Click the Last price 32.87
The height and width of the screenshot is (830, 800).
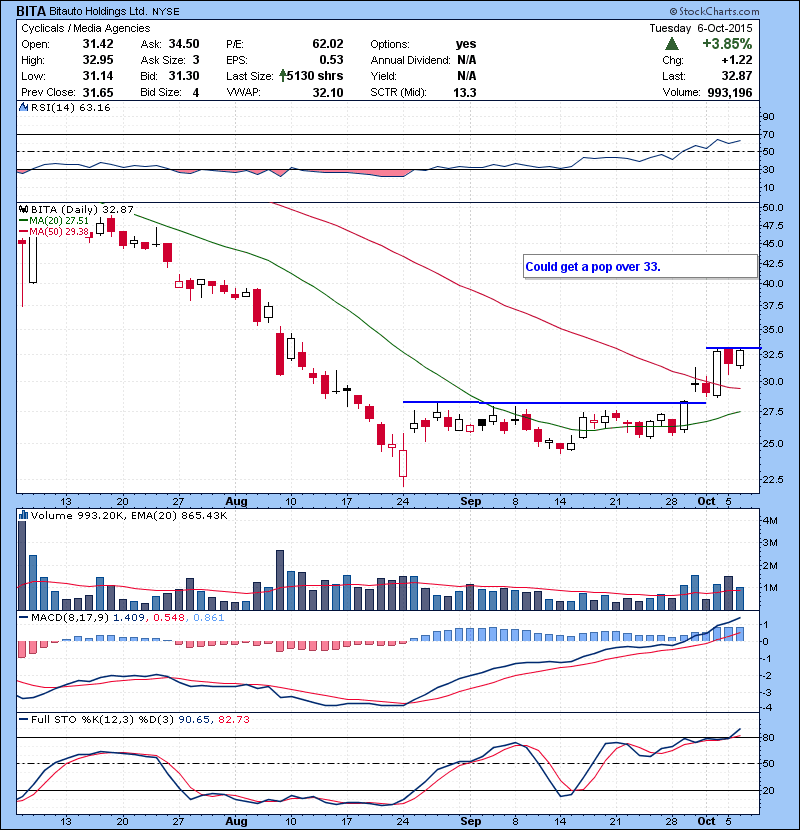click(x=737, y=76)
